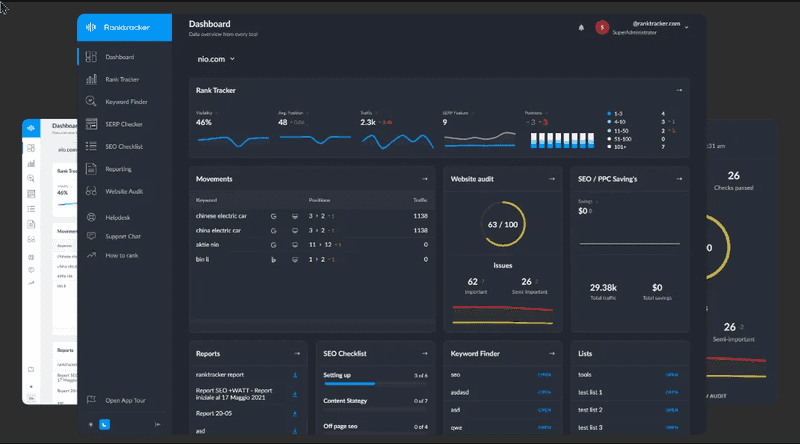
Task: Click the 'aktie nio' keyword row
Action: click(312, 245)
